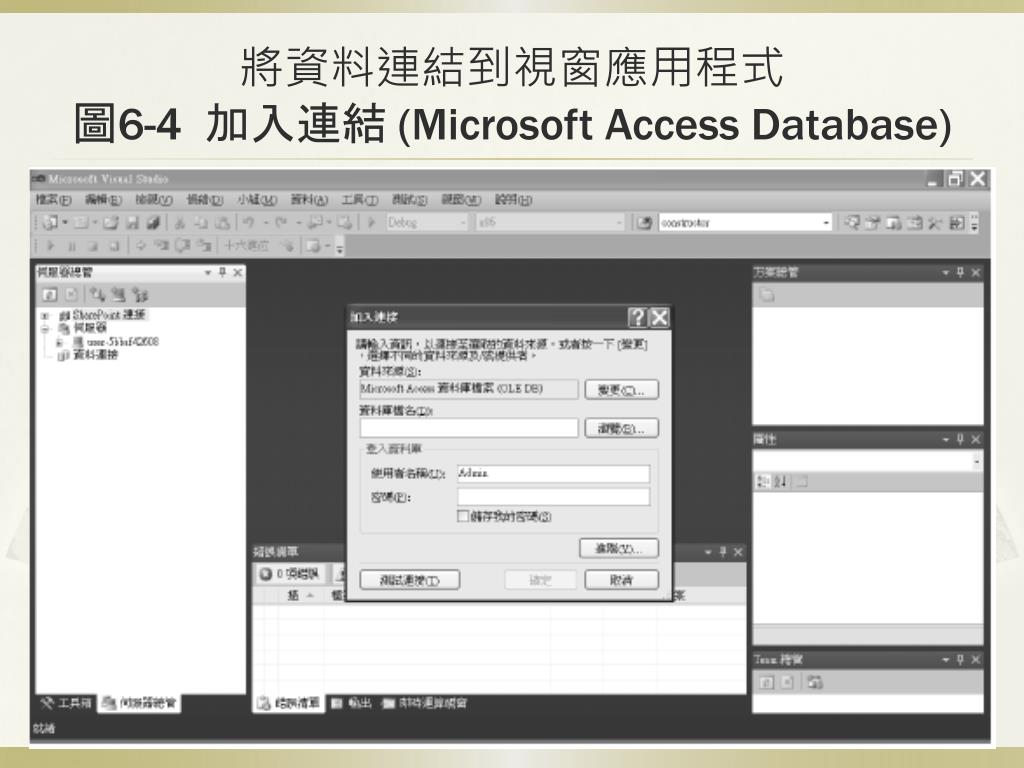Click the Start Debugging play icon

point(372,223)
